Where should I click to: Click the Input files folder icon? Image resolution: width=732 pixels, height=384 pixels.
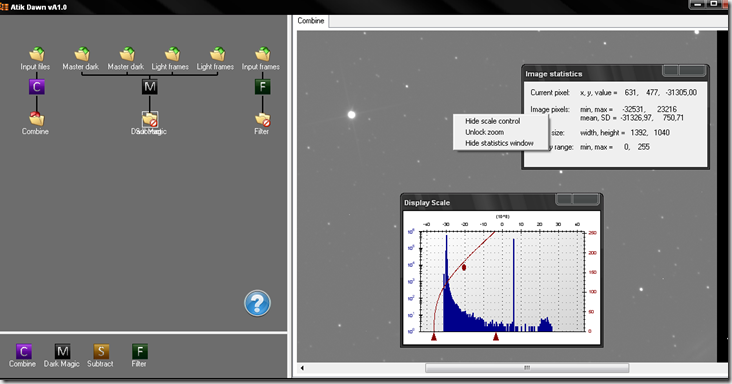(x=36, y=54)
